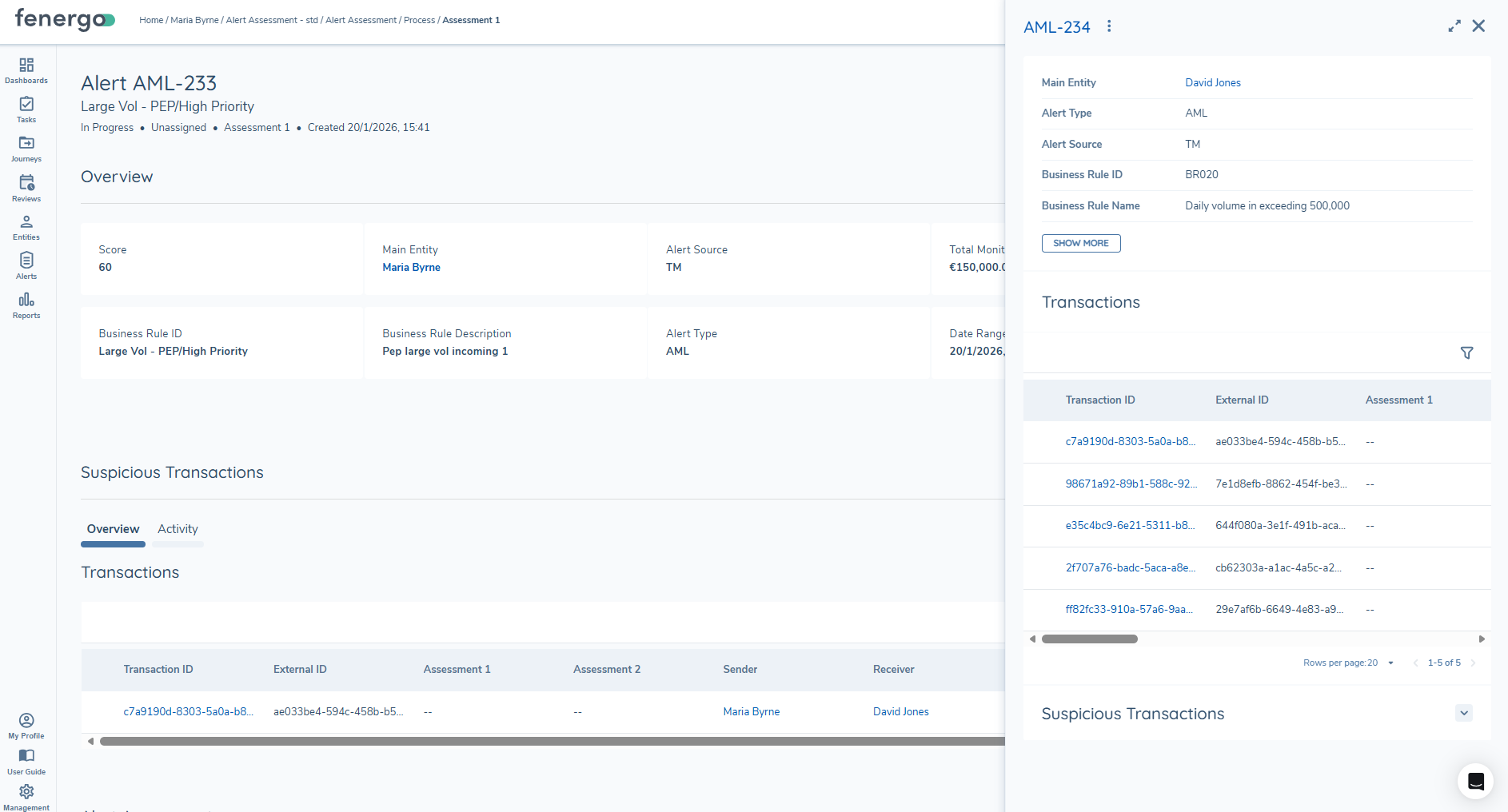
Task: Click the scroll right arrow in side panel
Action: coord(1482,639)
